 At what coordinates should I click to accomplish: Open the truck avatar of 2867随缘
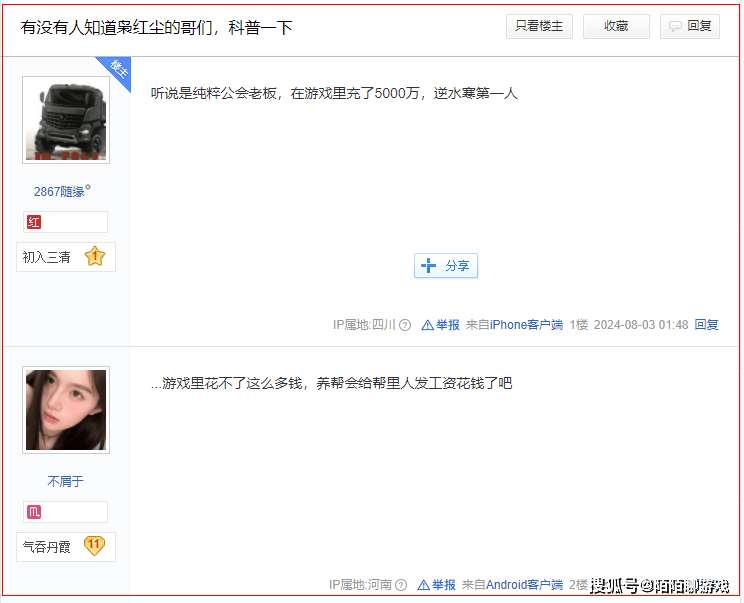pyautogui.click(x=66, y=120)
